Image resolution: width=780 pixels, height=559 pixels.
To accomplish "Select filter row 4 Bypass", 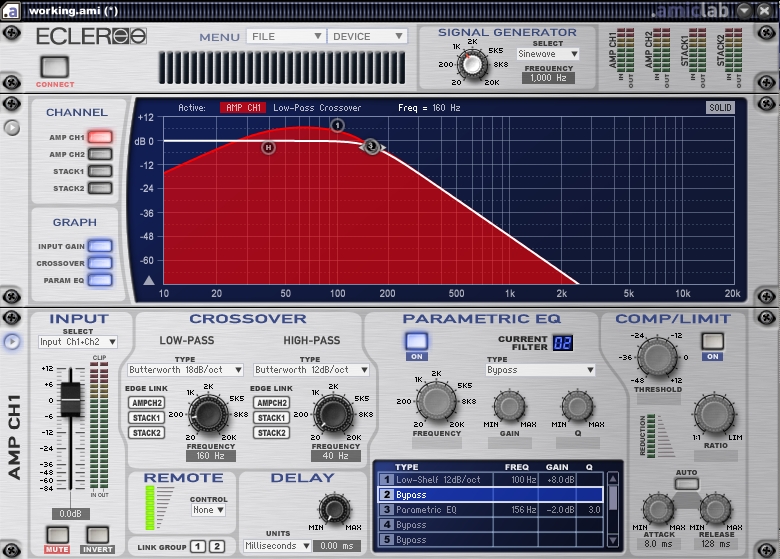I will tap(490, 524).
